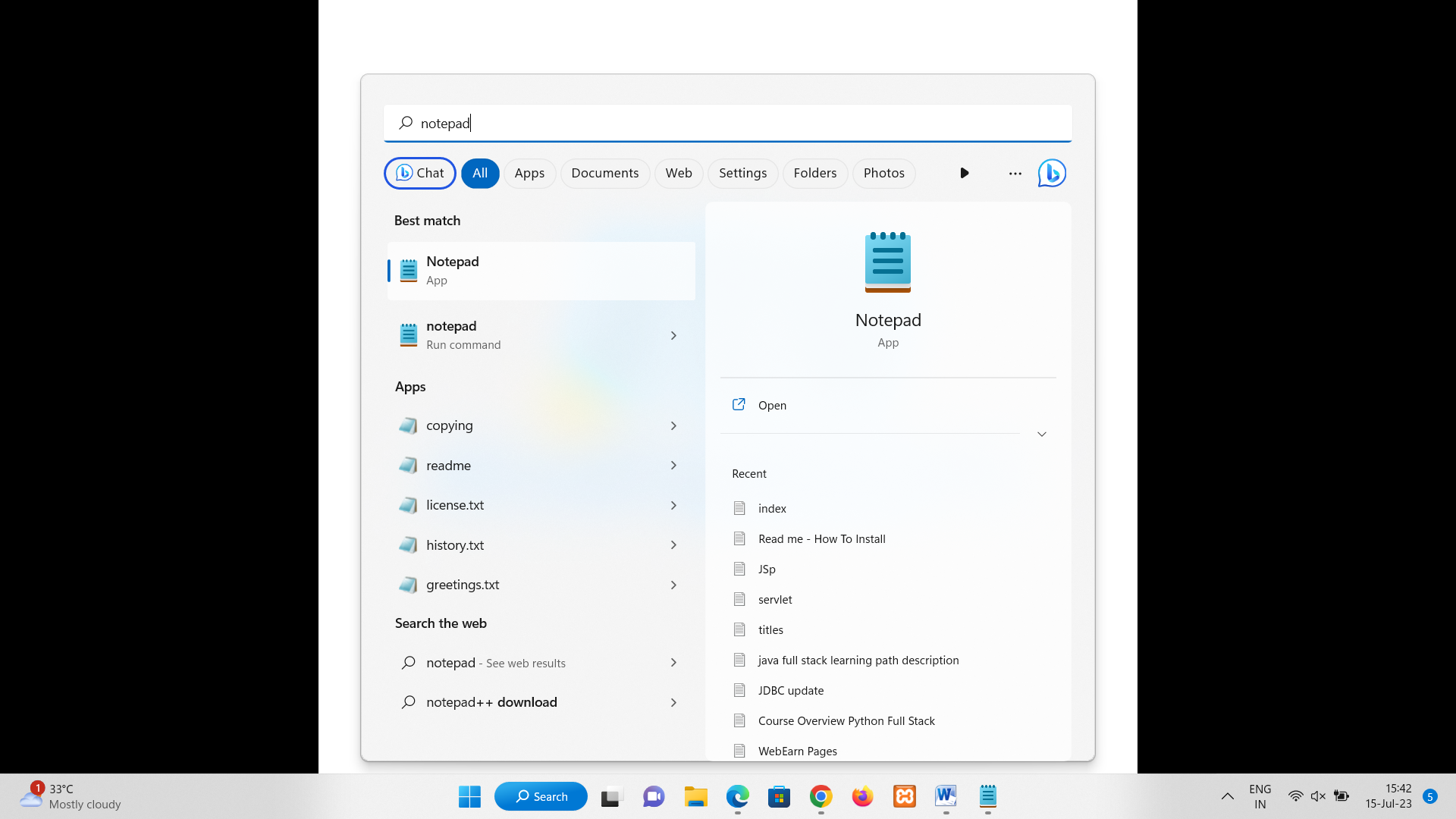1456x819 pixels.
Task: Switch to Settings filter tab
Action: click(x=742, y=173)
